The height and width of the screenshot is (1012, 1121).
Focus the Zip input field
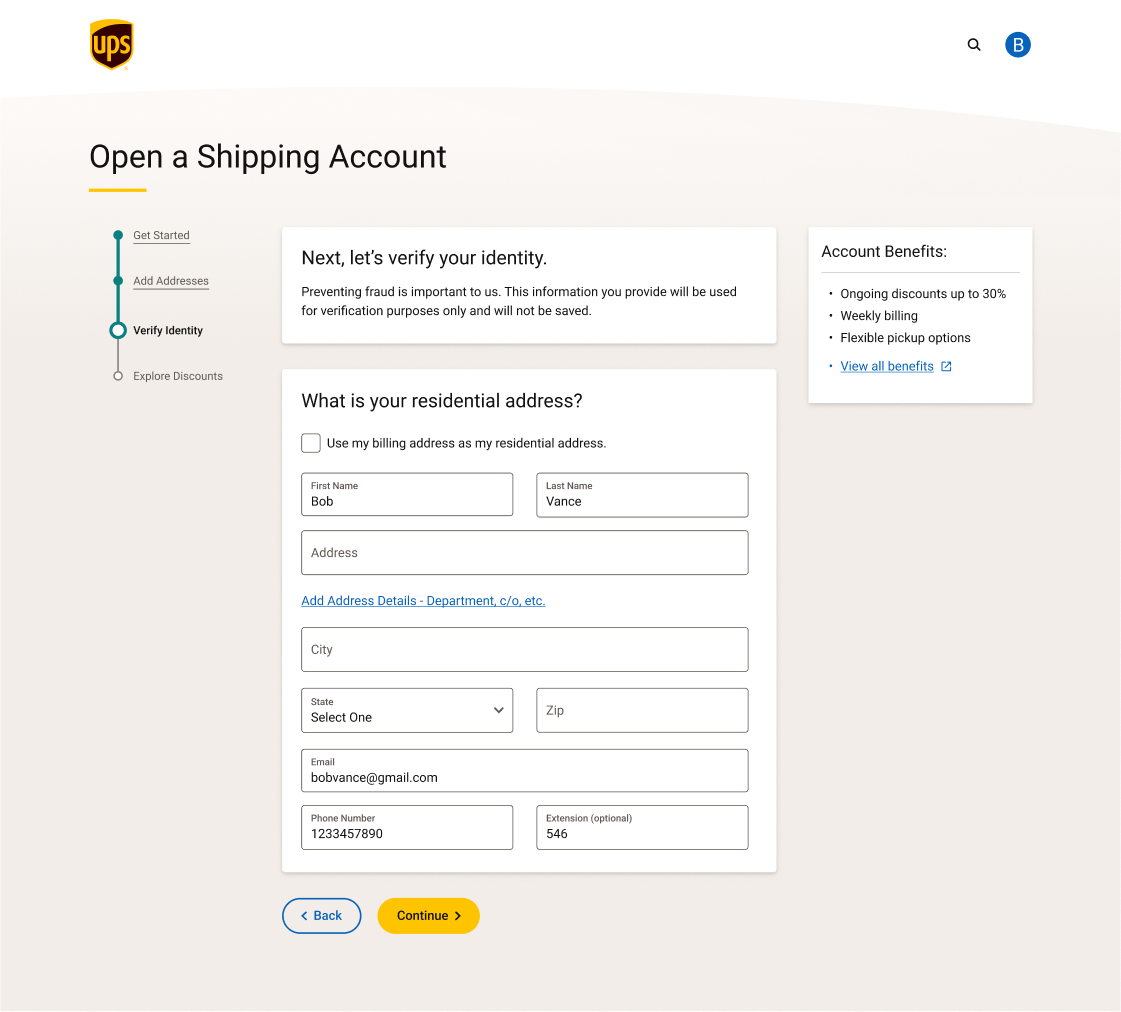click(642, 710)
